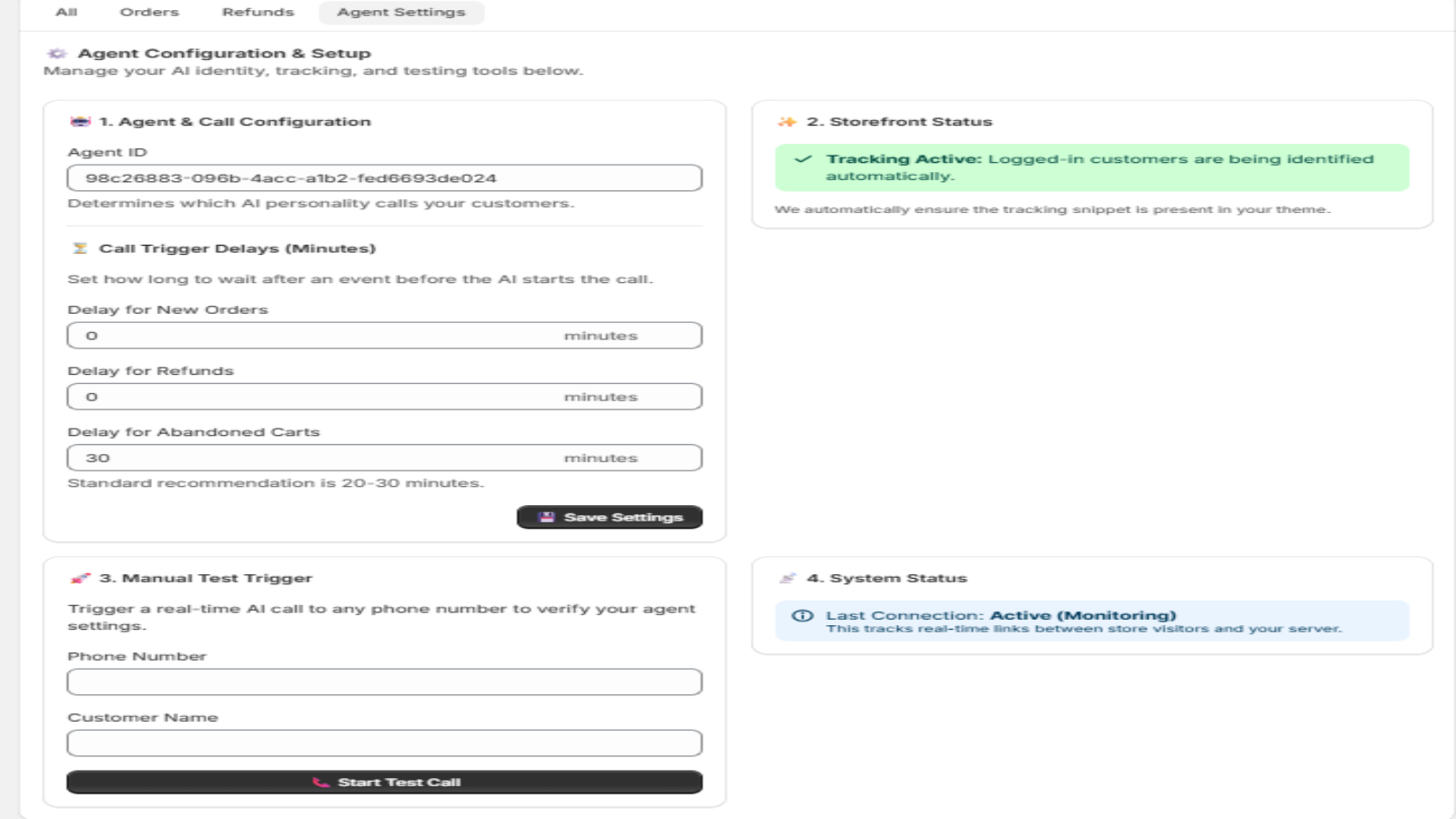
Task: Click the sparkle icon next to Storefront Status
Action: click(x=787, y=122)
